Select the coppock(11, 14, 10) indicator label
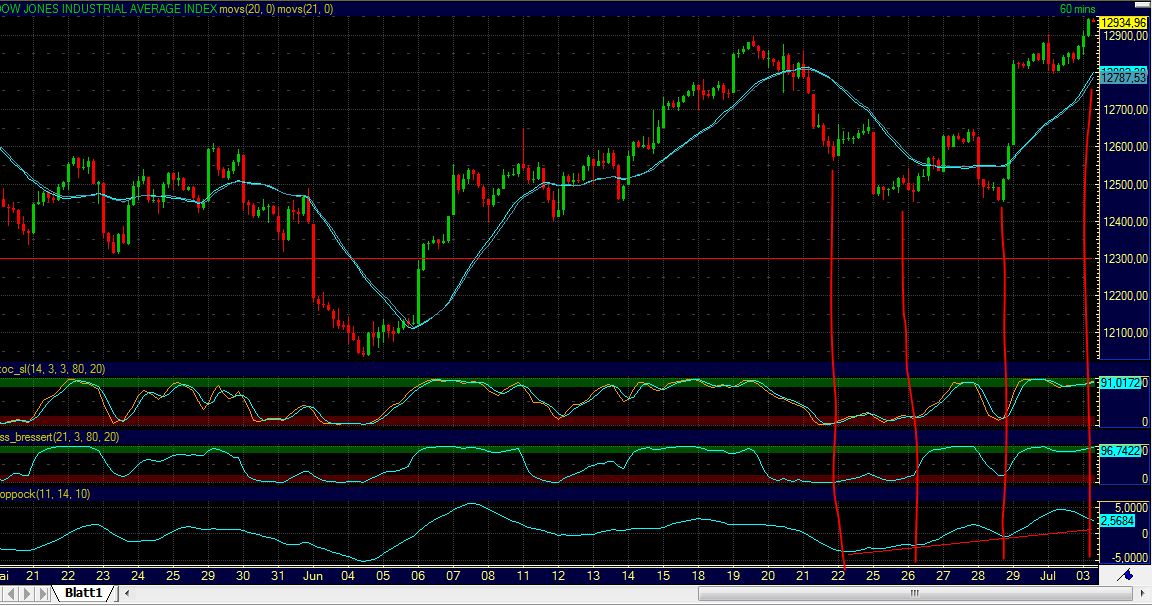The height and width of the screenshot is (606, 1152). tap(45, 494)
